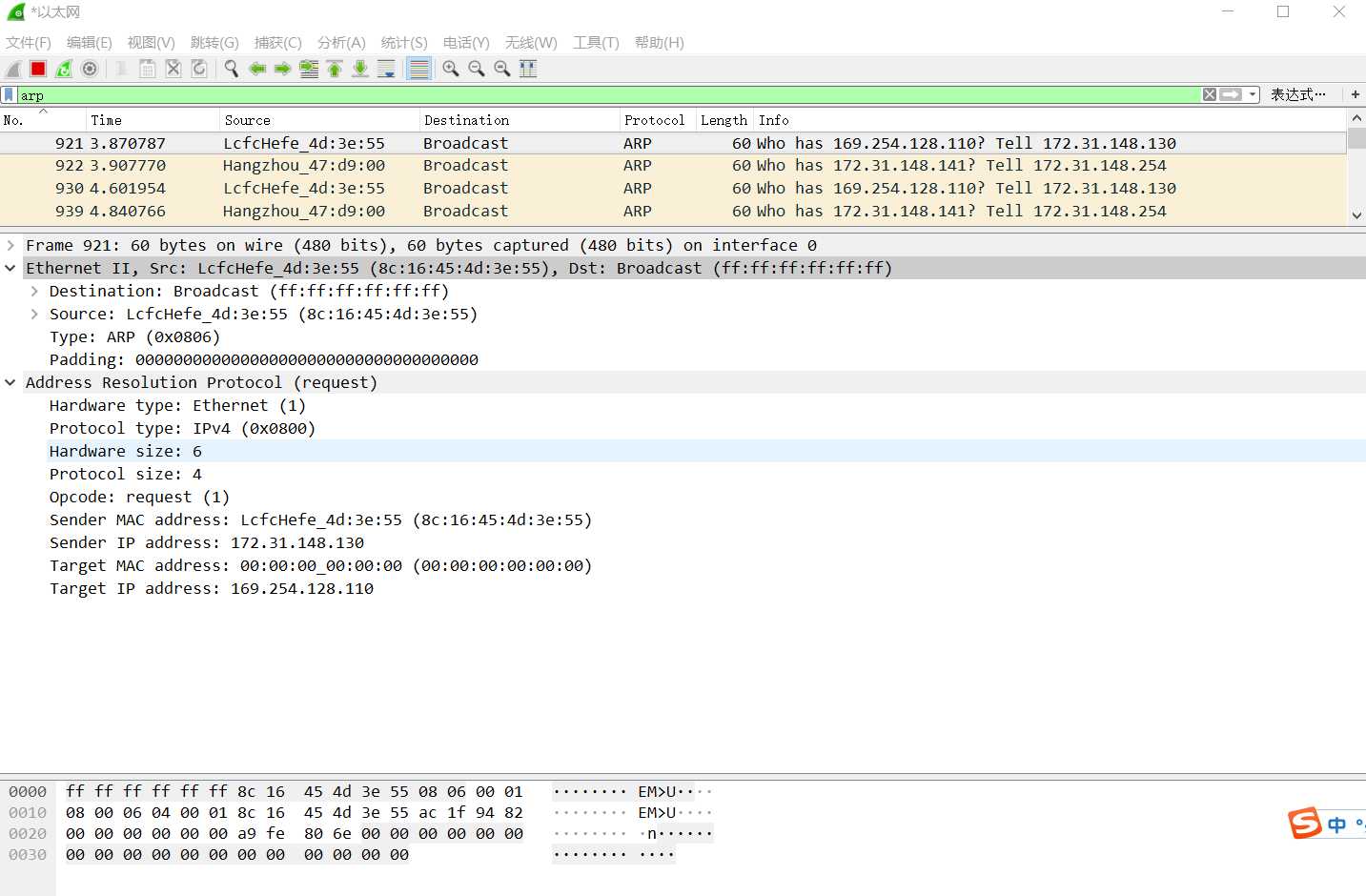Open the 视图(V) menu
The image size is (1366, 896).
coord(152,42)
